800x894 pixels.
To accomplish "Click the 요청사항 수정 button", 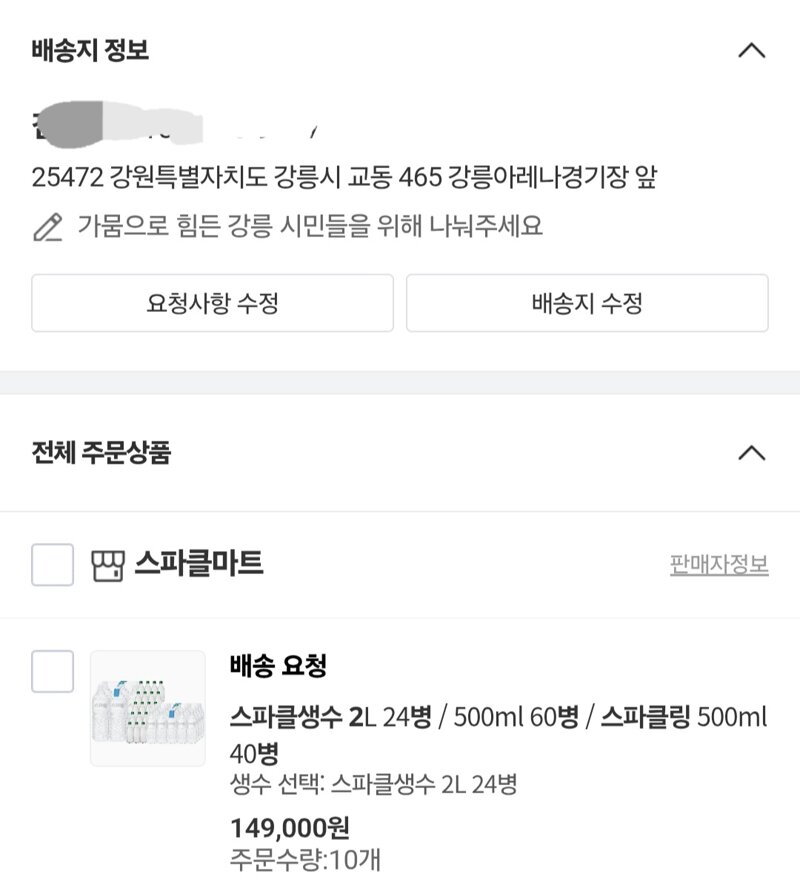I will [212, 303].
